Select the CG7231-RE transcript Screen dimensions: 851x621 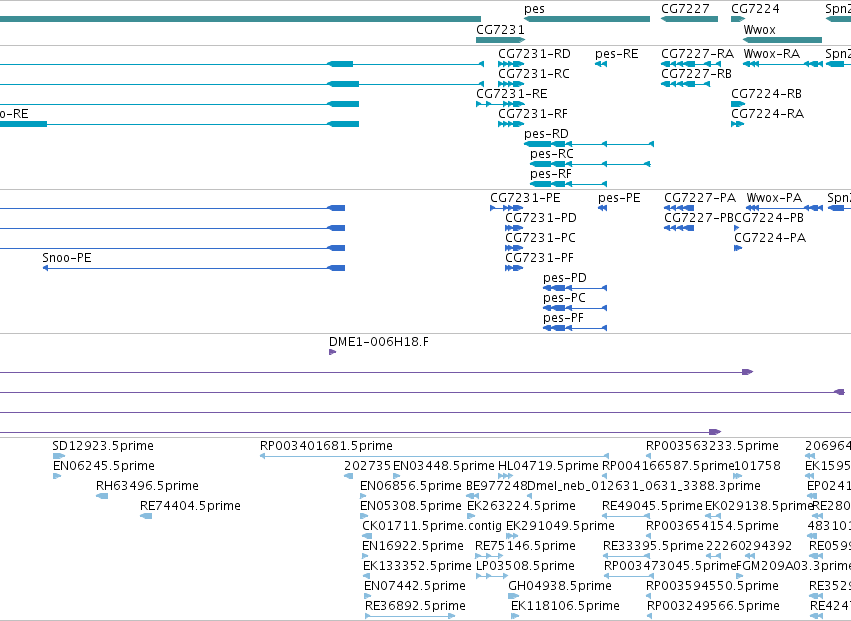(500, 104)
